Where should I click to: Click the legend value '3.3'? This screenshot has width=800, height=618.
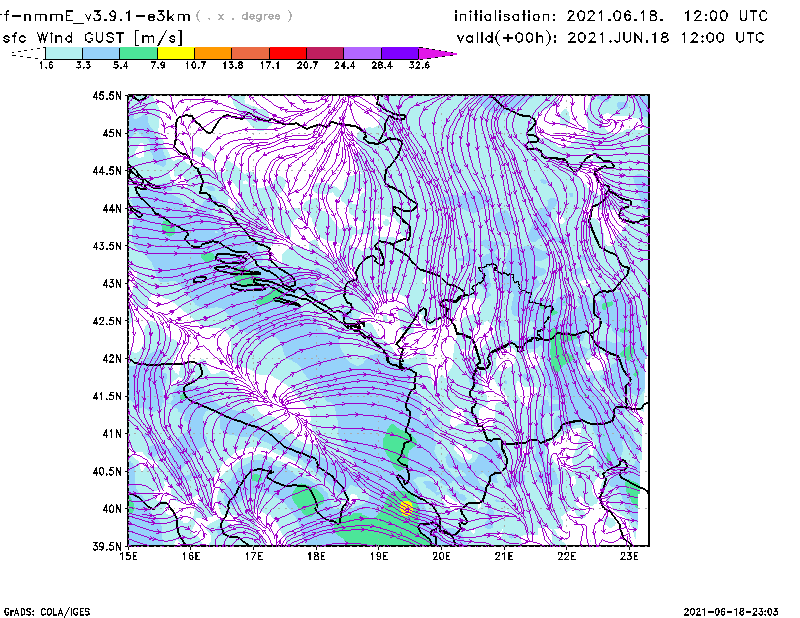(83, 65)
